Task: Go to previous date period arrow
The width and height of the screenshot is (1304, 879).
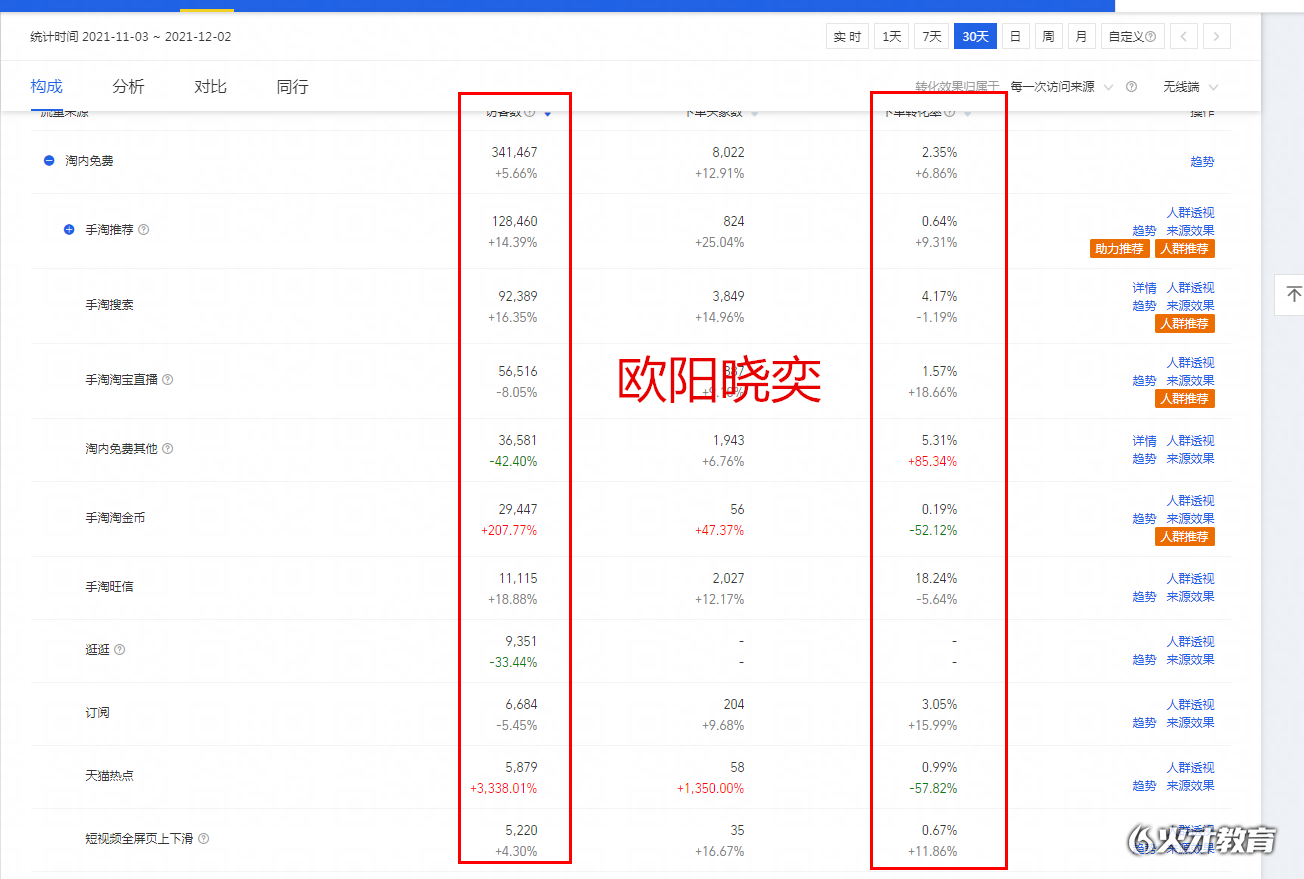Action: tap(1183, 37)
